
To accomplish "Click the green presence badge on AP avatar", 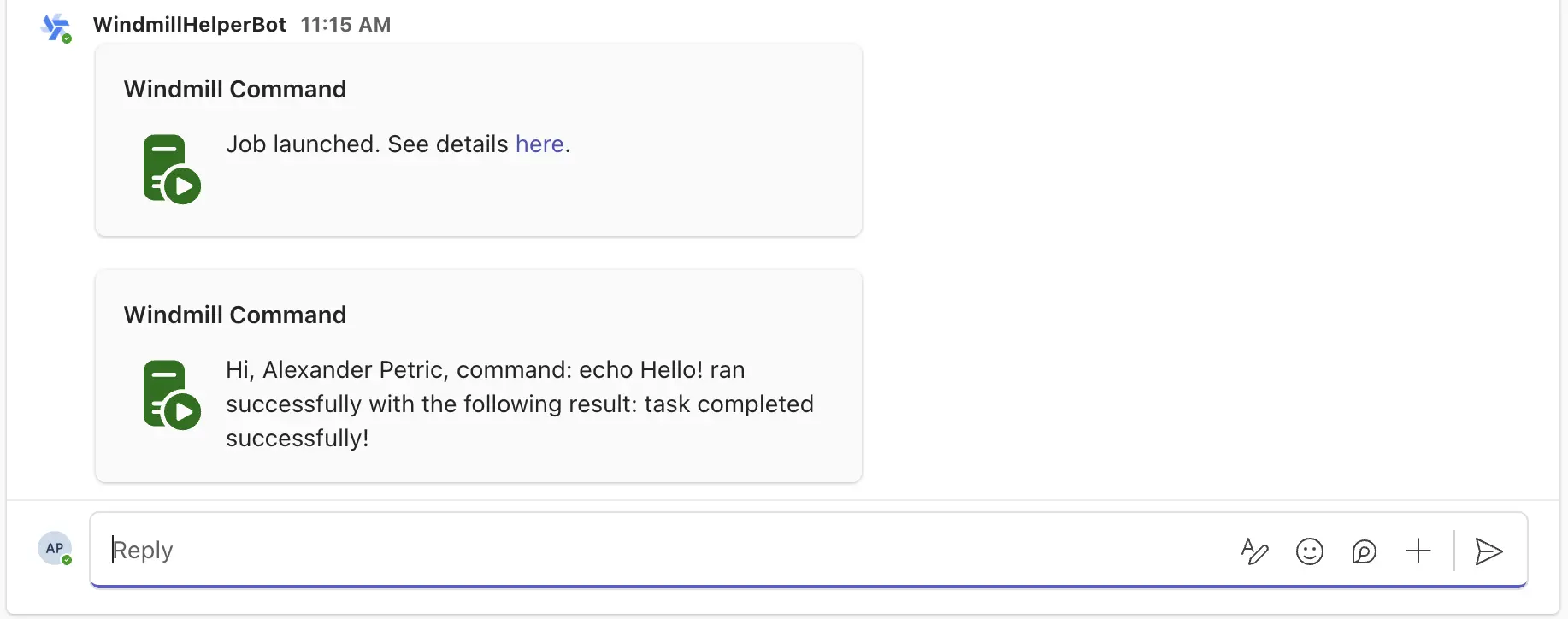I will click(x=67, y=560).
